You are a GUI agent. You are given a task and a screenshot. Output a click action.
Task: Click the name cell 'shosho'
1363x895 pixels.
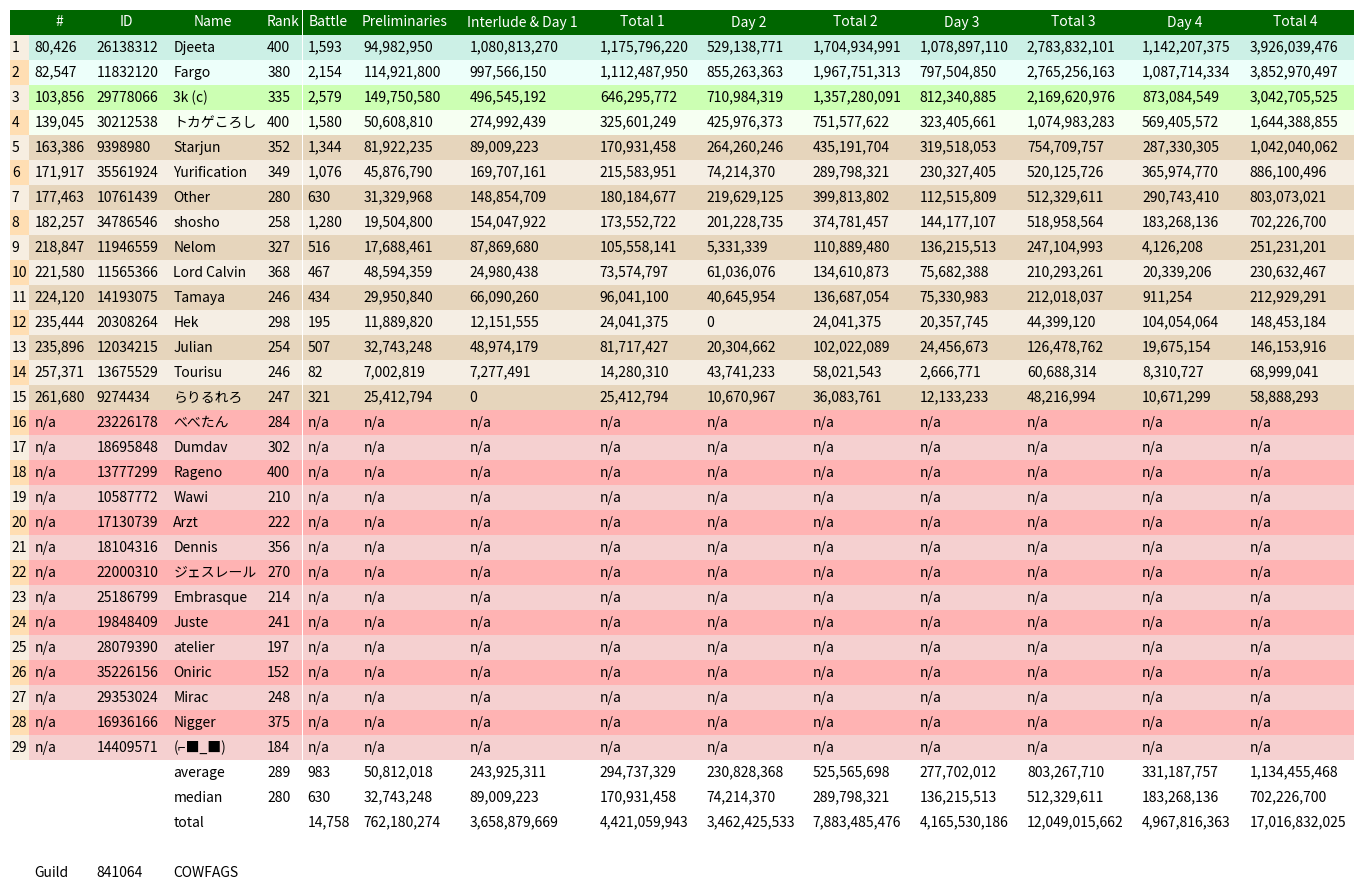click(196, 222)
